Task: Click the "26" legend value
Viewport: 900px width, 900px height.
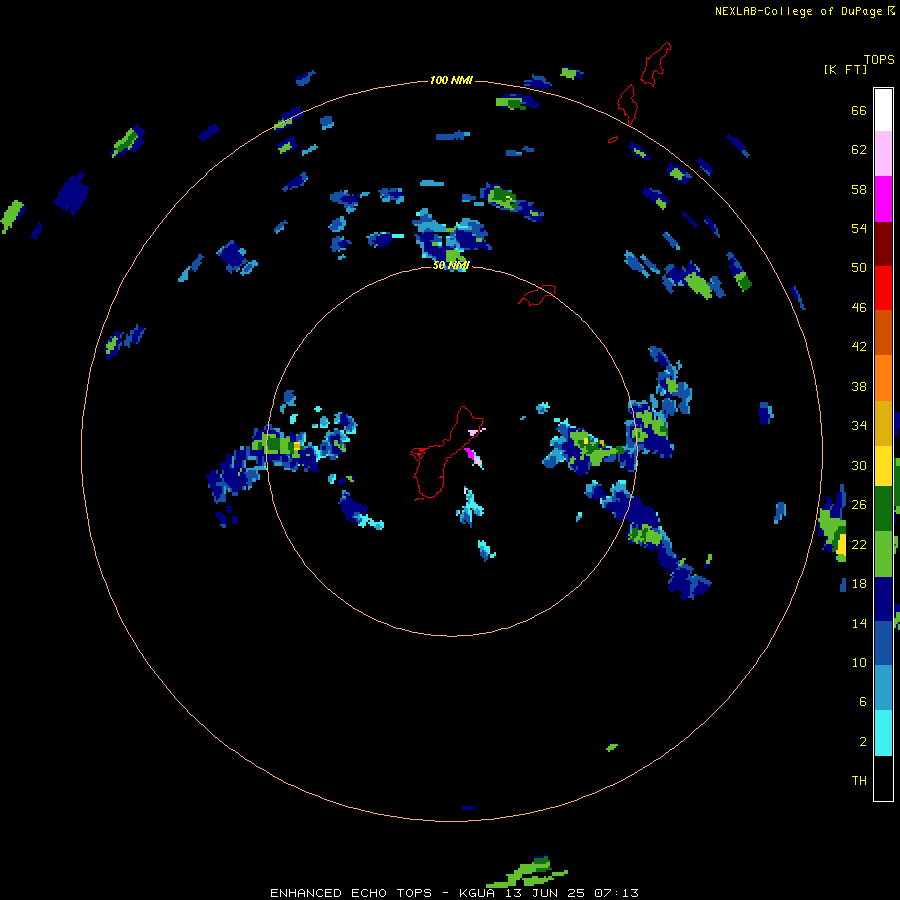Action: click(859, 505)
